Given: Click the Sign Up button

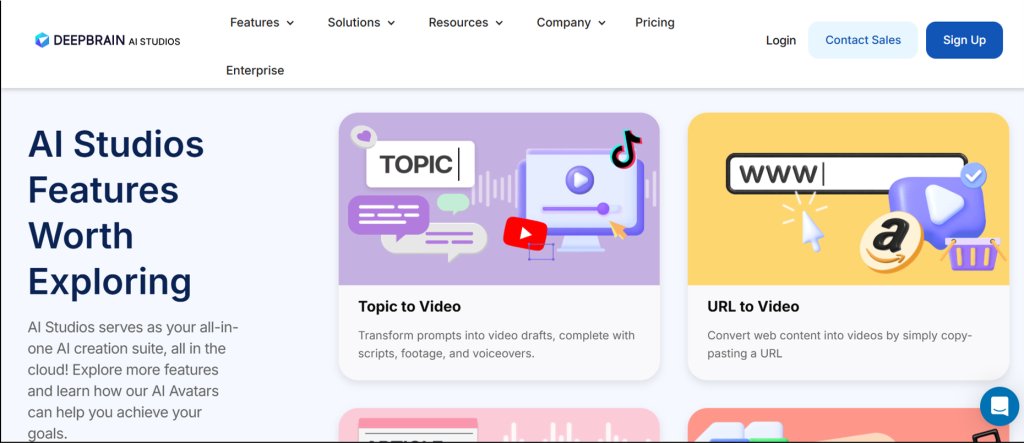Looking at the screenshot, I should pos(964,40).
